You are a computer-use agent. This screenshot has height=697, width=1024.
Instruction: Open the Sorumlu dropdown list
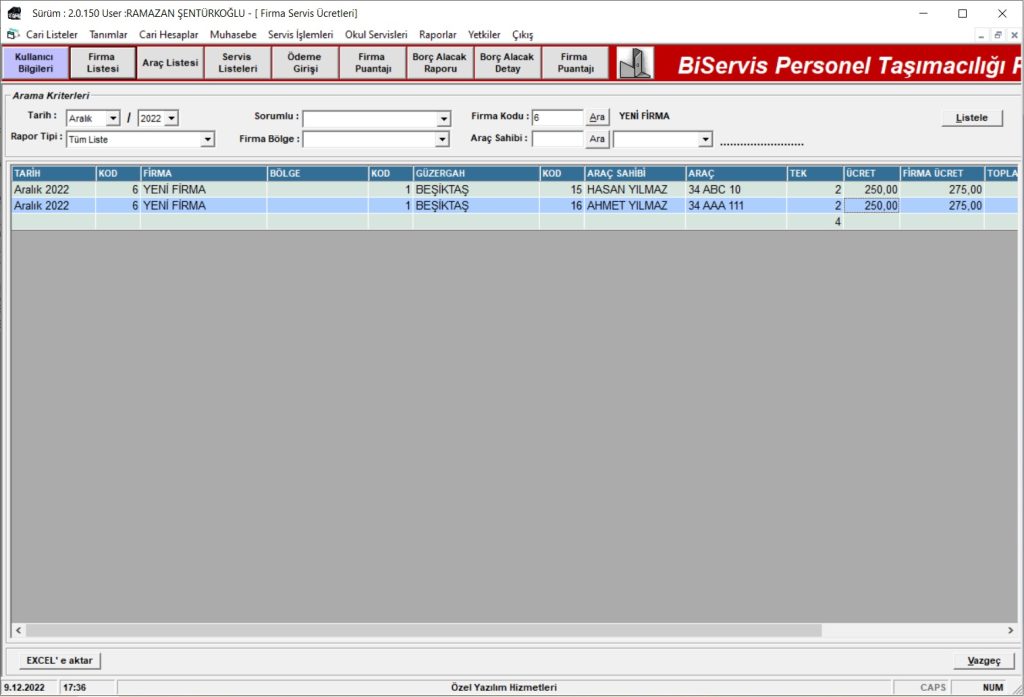point(443,118)
